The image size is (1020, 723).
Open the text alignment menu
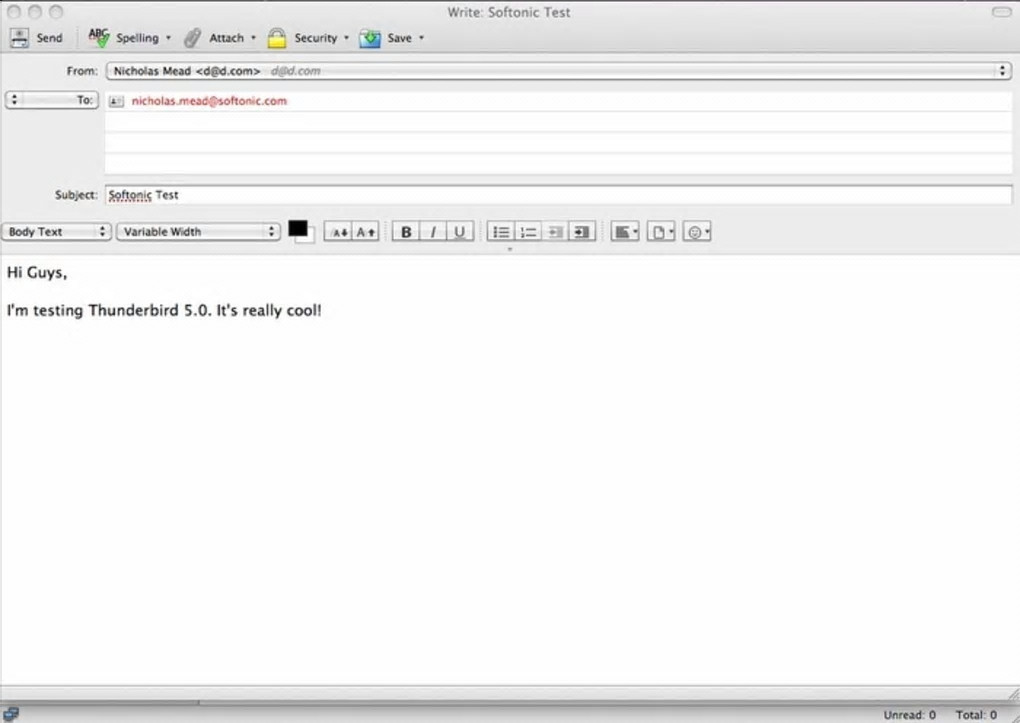point(625,232)
